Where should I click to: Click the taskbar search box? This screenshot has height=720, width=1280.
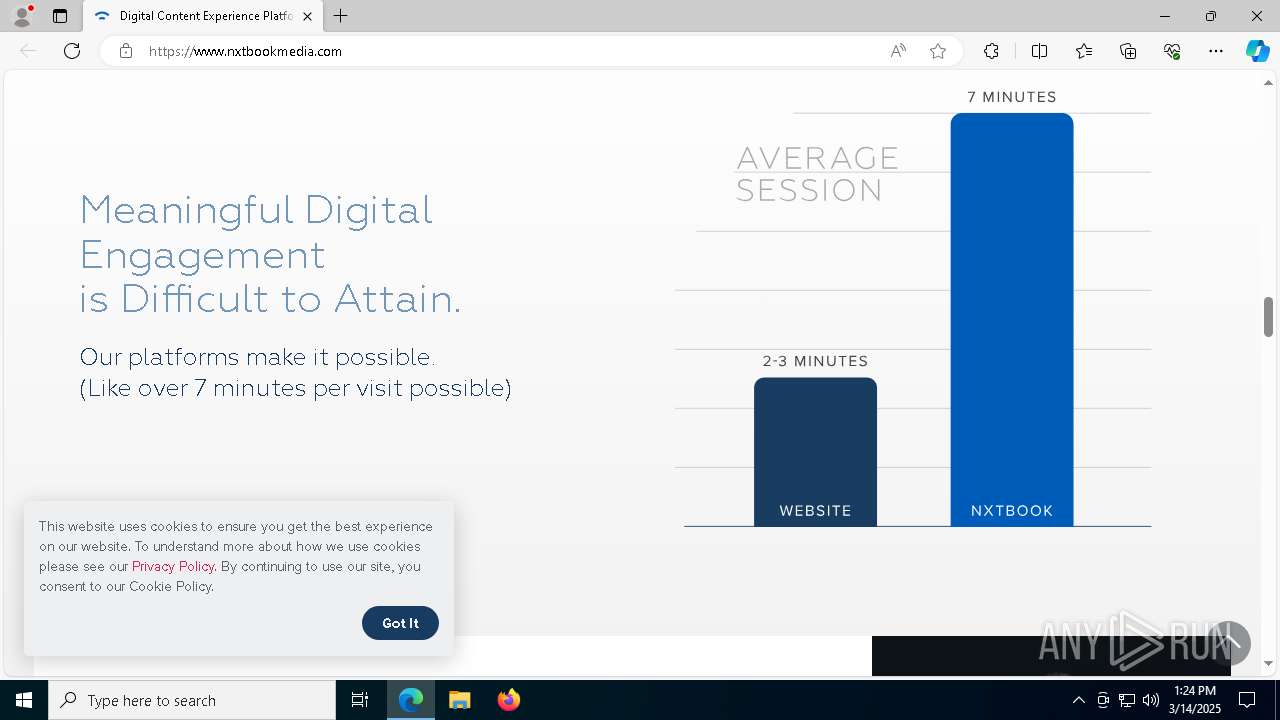[x=192, y=700]
